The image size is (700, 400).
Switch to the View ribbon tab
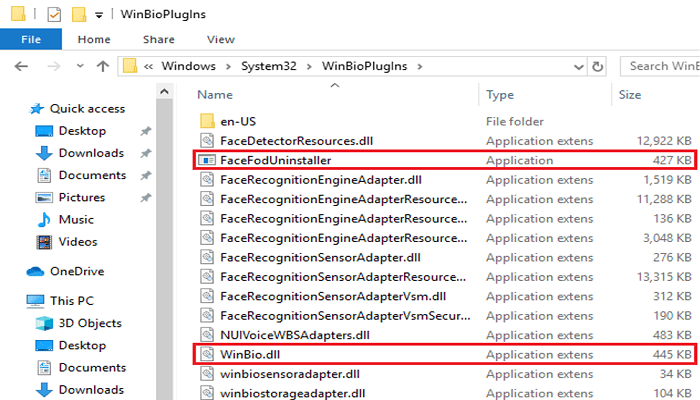[x=221, y=39]
